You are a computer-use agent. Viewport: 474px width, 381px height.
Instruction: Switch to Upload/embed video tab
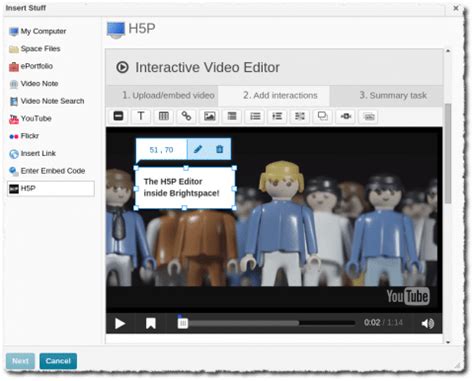[162, 96]
